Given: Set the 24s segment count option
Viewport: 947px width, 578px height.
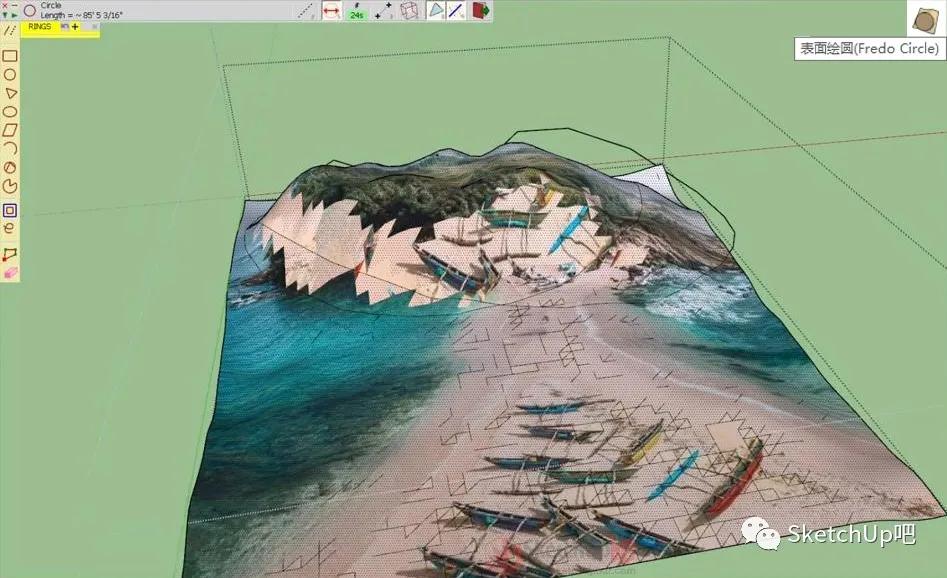Looking at the screenshot, I should coord(356,11).
